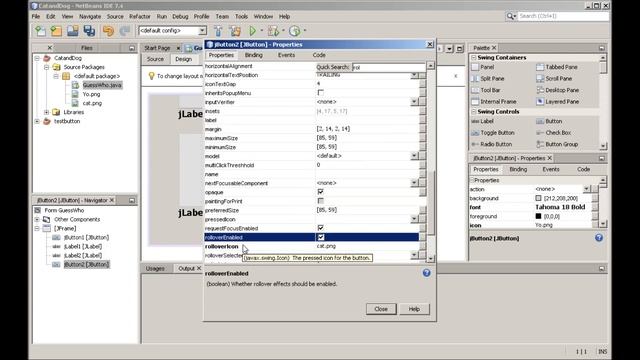Collapse the Swing Containers section
640x360 pixels.
tap(474, 58)
